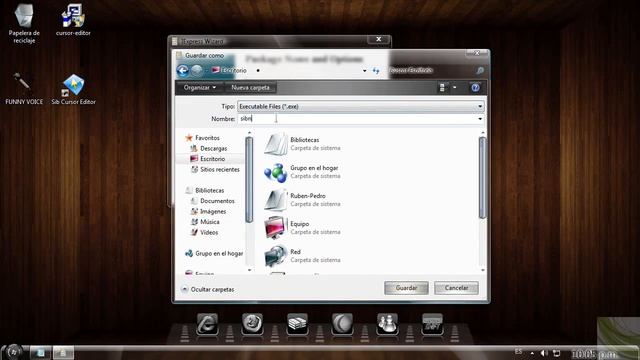Click the taskbar clock
This screenshot has width=640, height=360.
pos(593,354)
